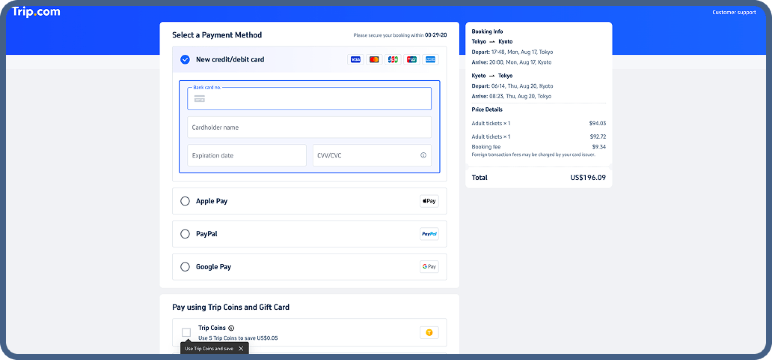Viewport: 772px width, 360px height.
Task: Click the Expiration date field
Action: (x=247, y=155)
